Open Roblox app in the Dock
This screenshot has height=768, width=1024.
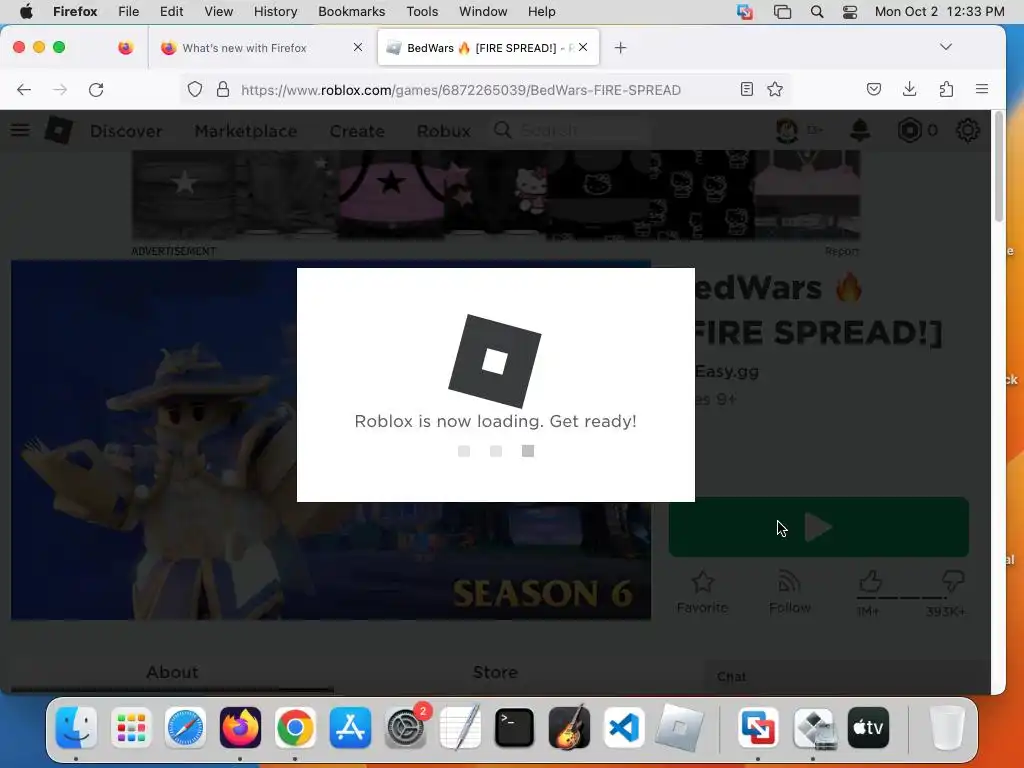click(679, 728)
